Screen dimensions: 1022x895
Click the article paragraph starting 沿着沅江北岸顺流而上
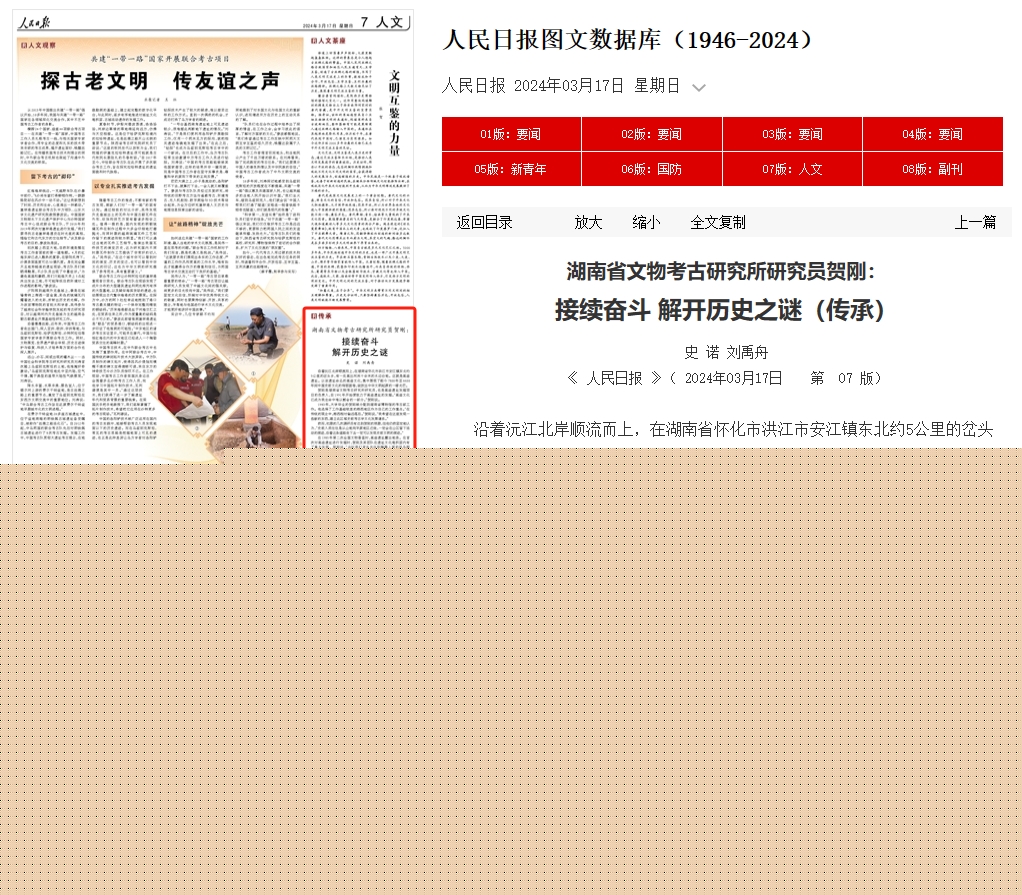733,430
